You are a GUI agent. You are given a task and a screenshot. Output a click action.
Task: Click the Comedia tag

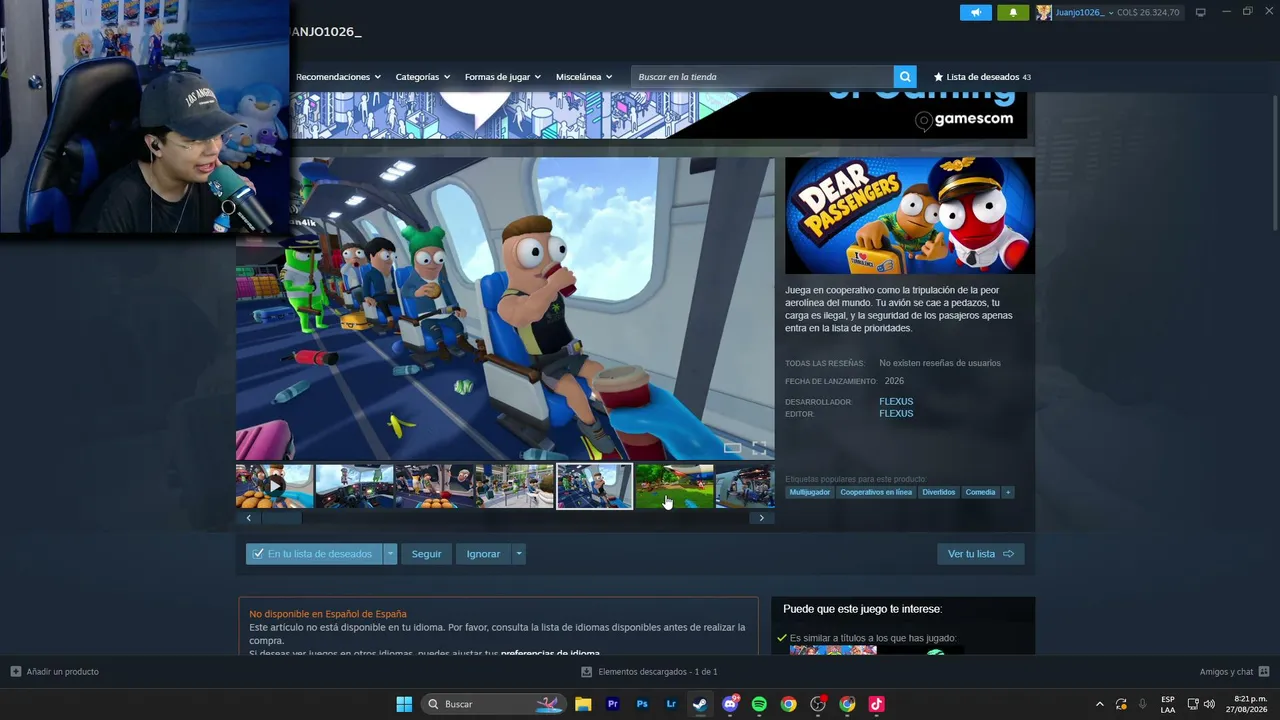pos(980,492)
